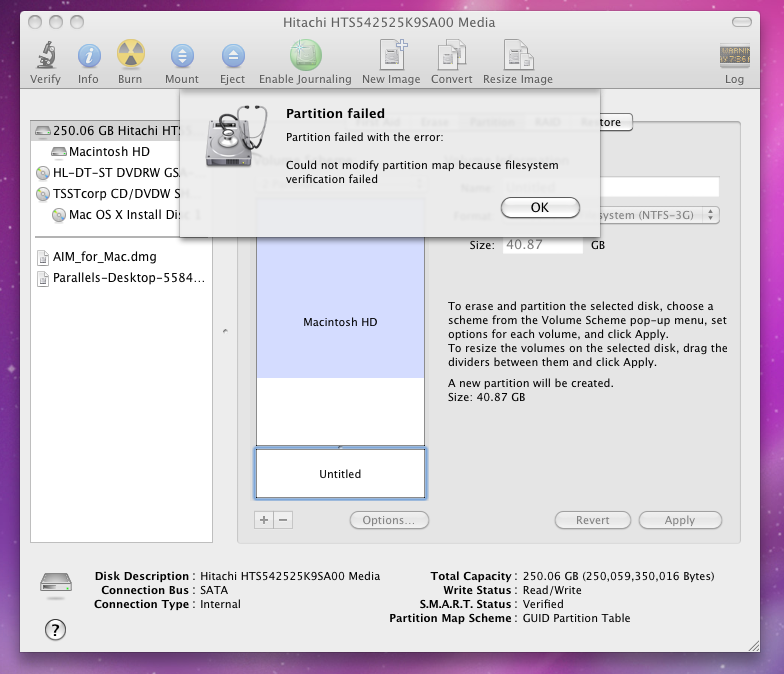Click the Total Capacity '250.06 GB' value
This screenshot has width=784, height=674.
618,576
